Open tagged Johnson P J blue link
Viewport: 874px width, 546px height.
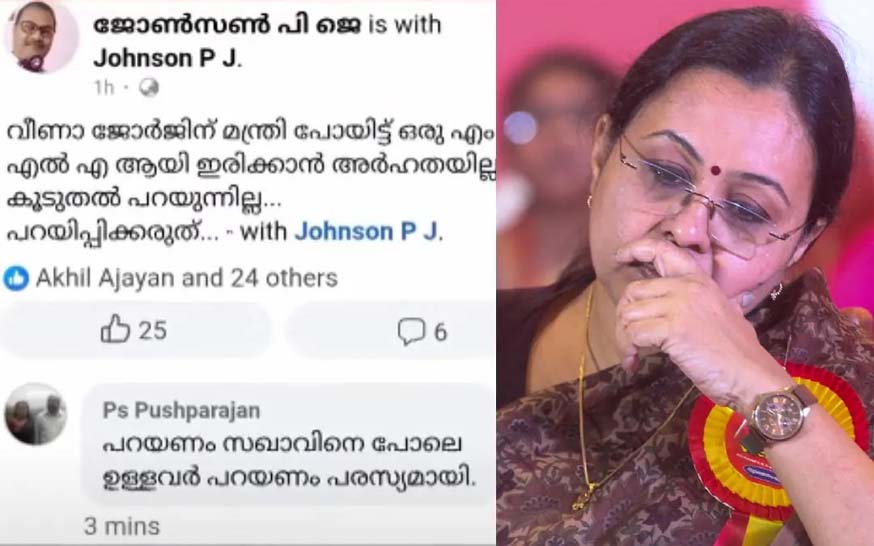(x=368, y=232)
